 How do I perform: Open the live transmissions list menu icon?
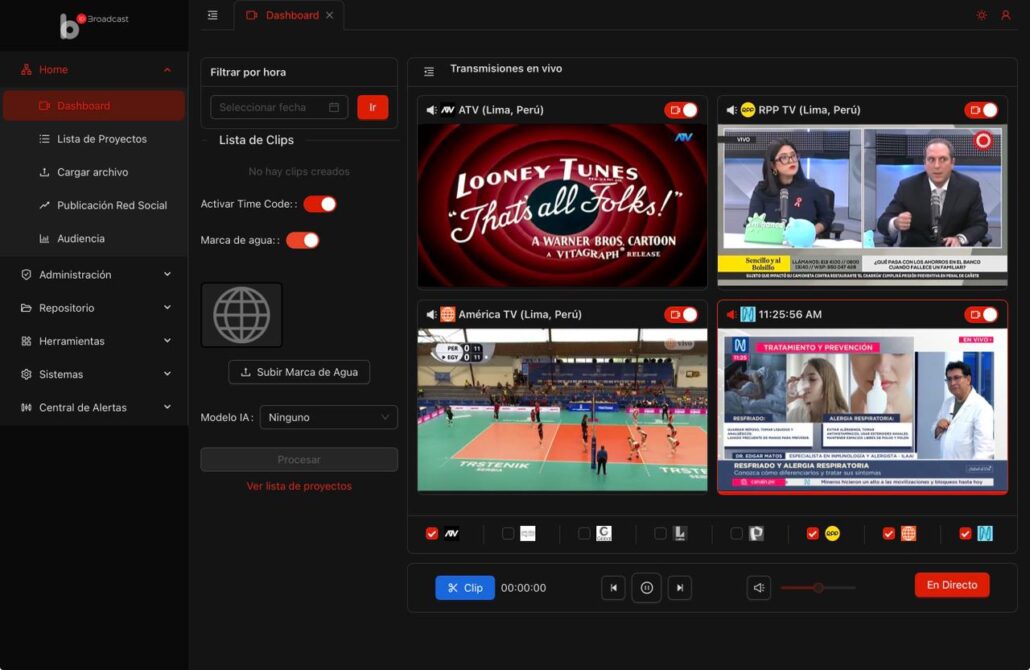click(x=429, y=71)
